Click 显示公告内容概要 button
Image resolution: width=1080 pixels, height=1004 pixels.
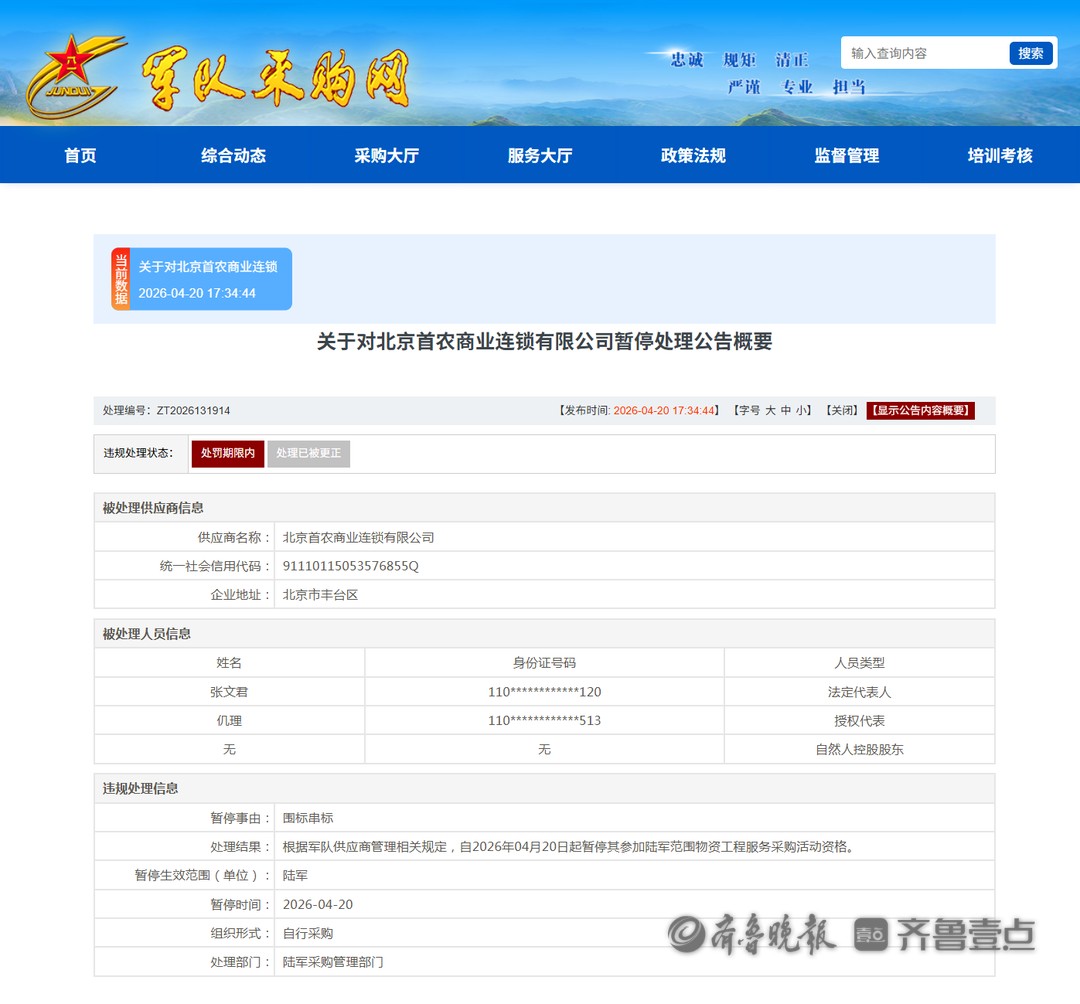click(x=920, y=410)
